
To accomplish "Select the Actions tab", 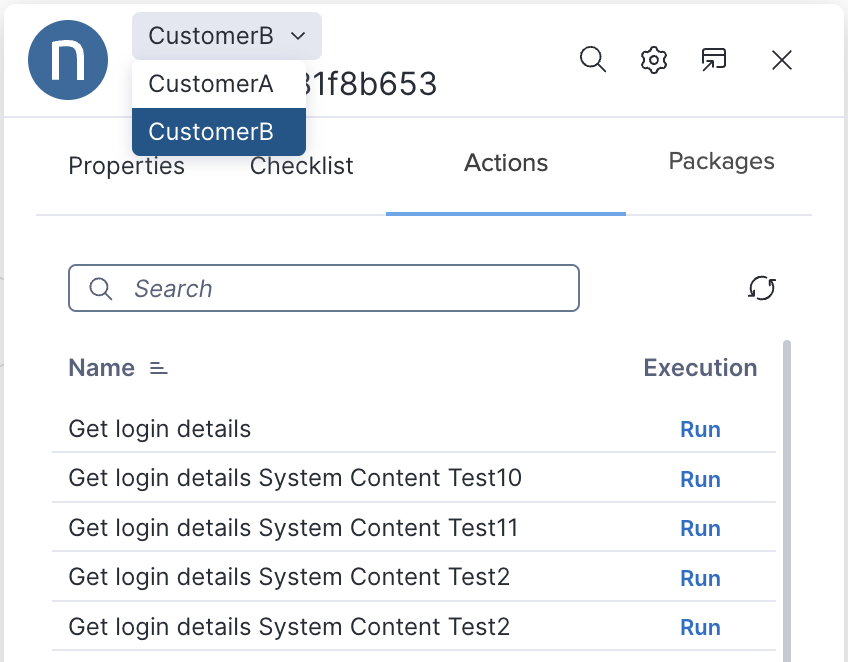I will (x=505, y=161).
